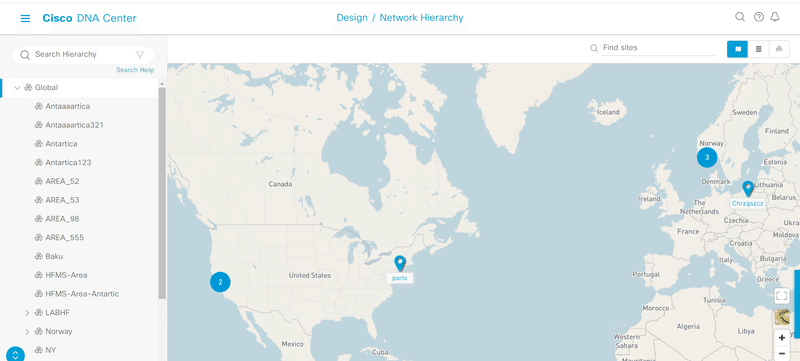Open the help question mark icon
800x361 pixels.
[759, 17]
